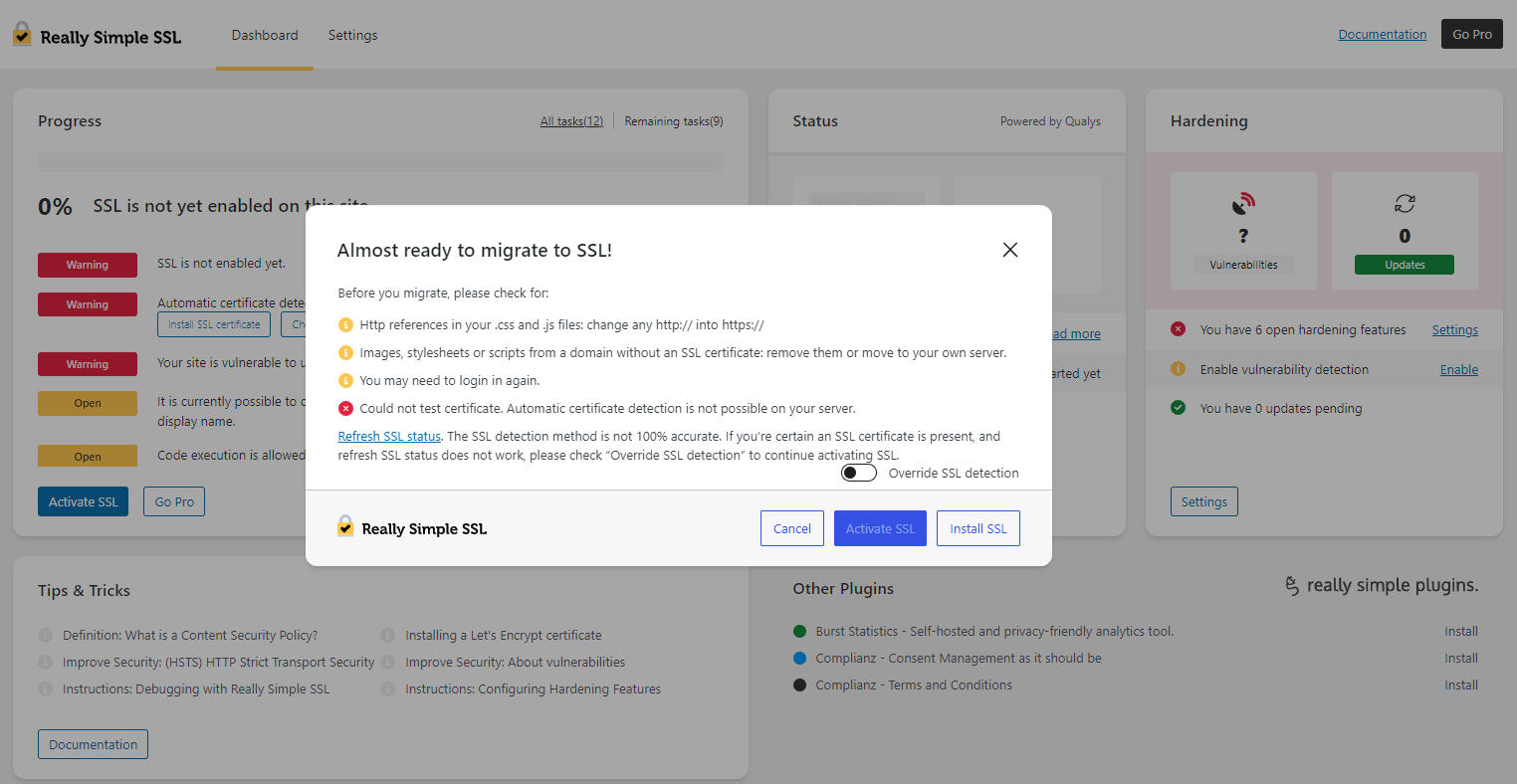Click warning icon beside login in again
Screen dimensions: 1517x784
pyautogui.click(x=346, y=381)
